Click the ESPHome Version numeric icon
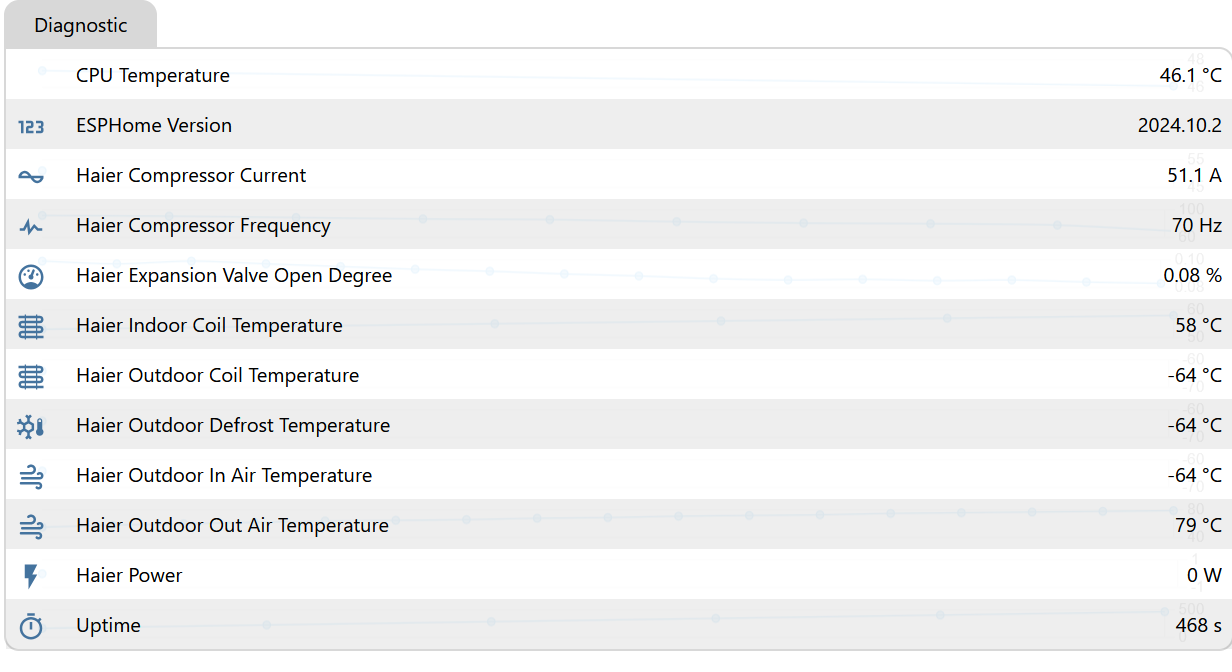The width and height of the screenshot is (1232, 672). (x=31, y=126)
